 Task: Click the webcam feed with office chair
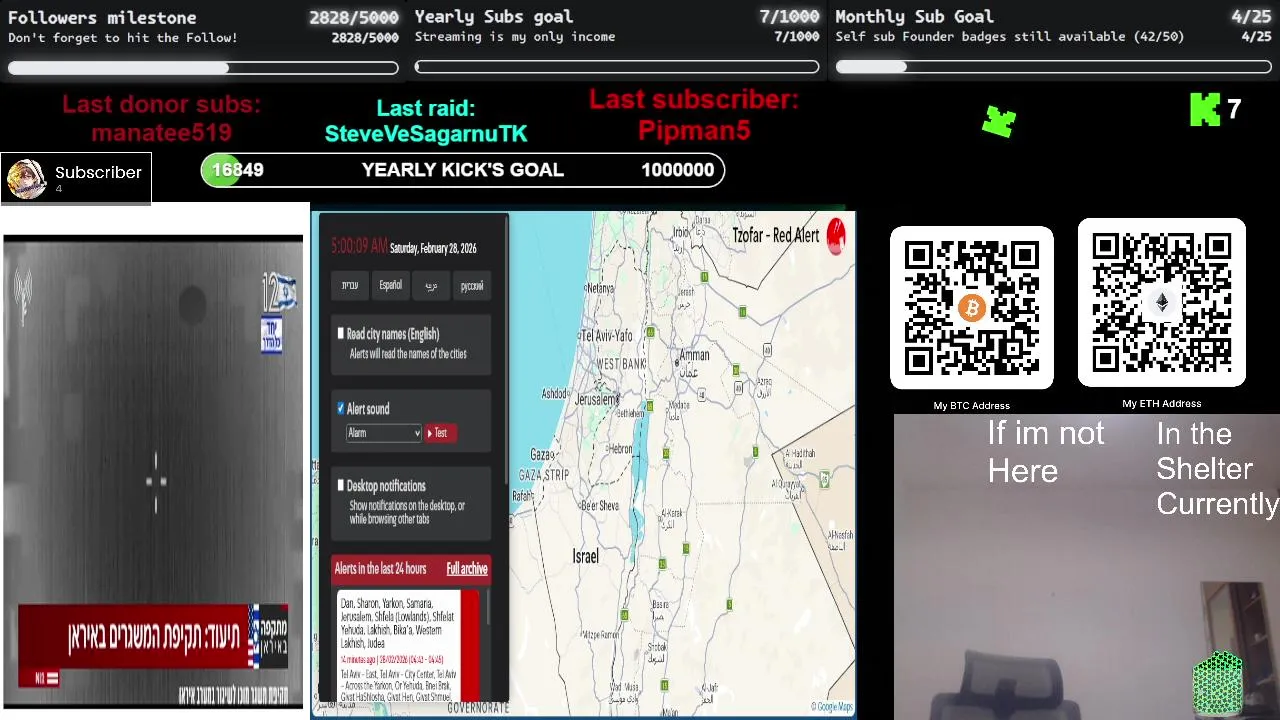1086,567
